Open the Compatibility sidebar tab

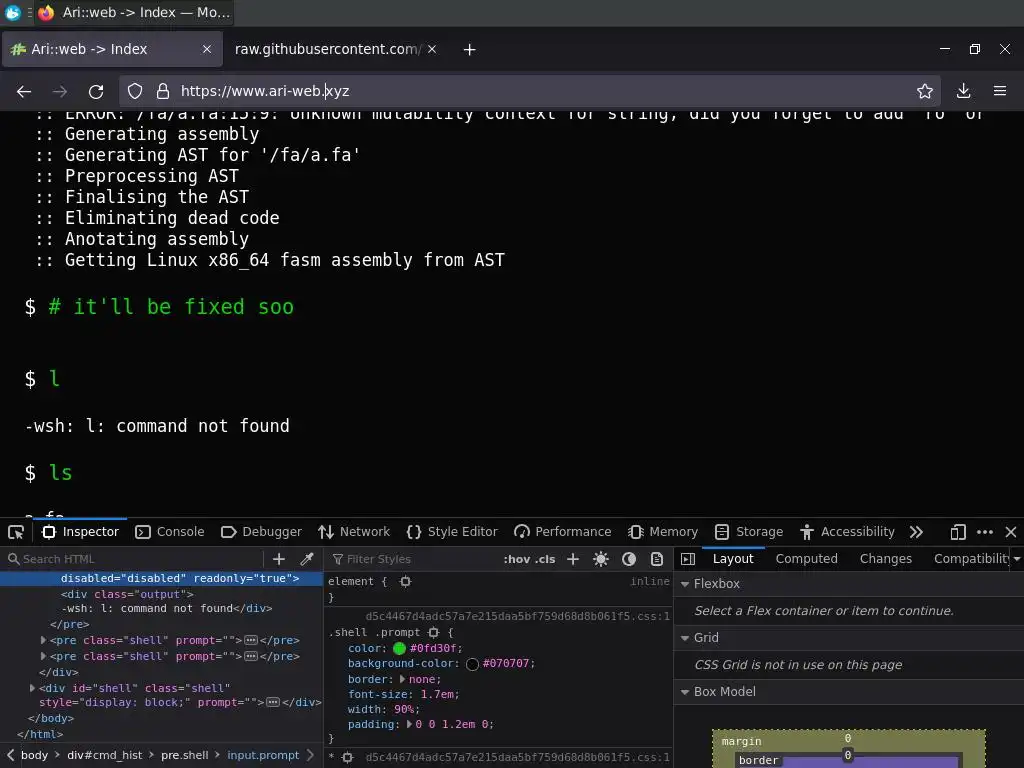point(971,559)
